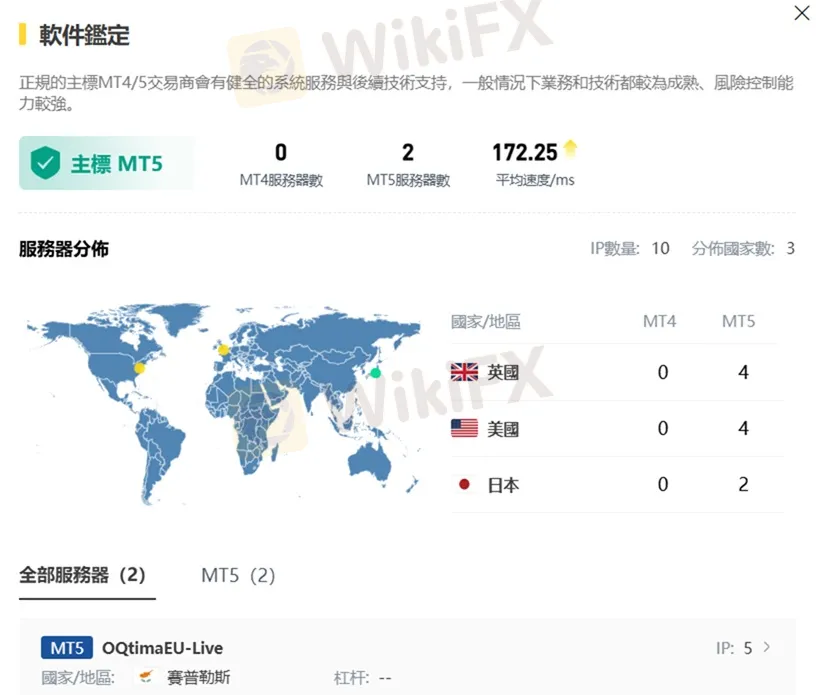Click the United Kingdom flag icon
Screen dimensions: 816x695
[464, 372]
